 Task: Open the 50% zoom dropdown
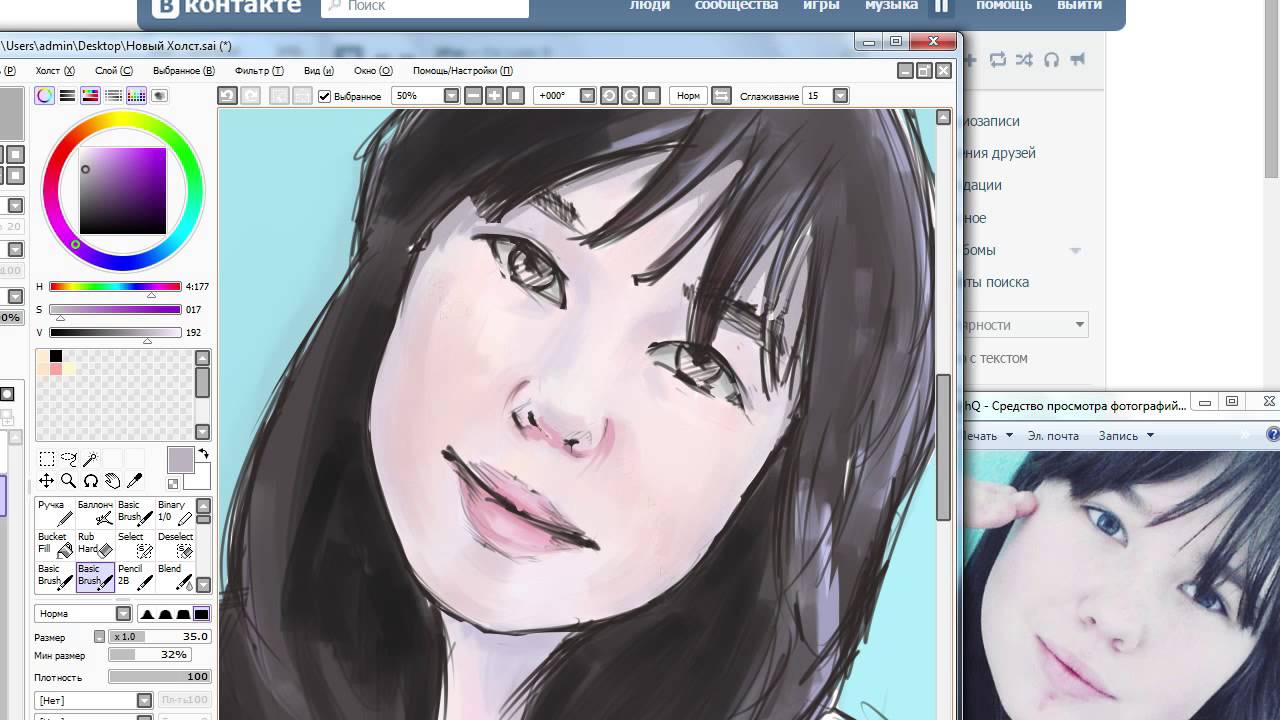click(451, 96)
